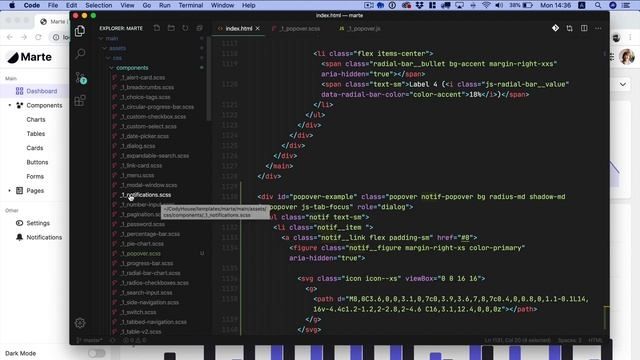Open _1_notifications.scss file

146,195
